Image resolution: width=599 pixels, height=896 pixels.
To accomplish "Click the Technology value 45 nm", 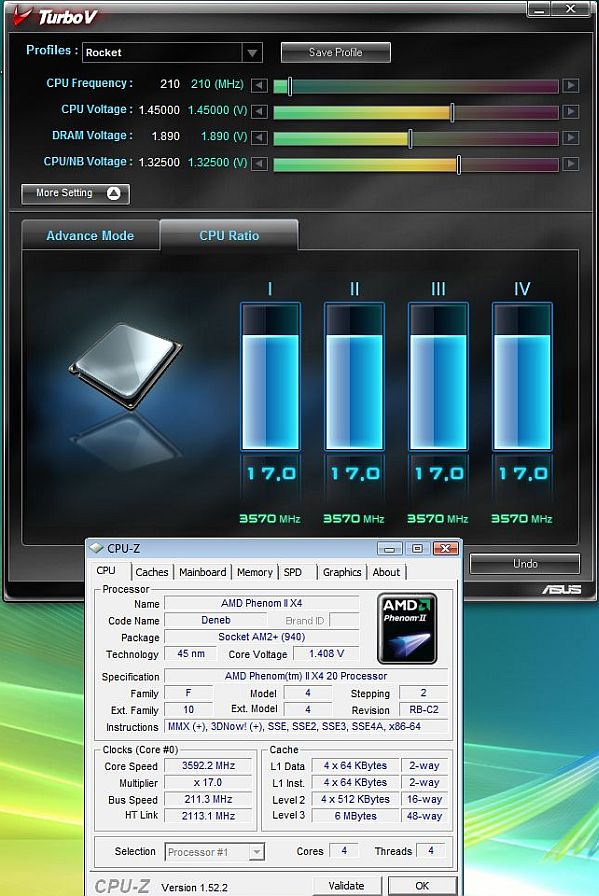I will point(191,654).
